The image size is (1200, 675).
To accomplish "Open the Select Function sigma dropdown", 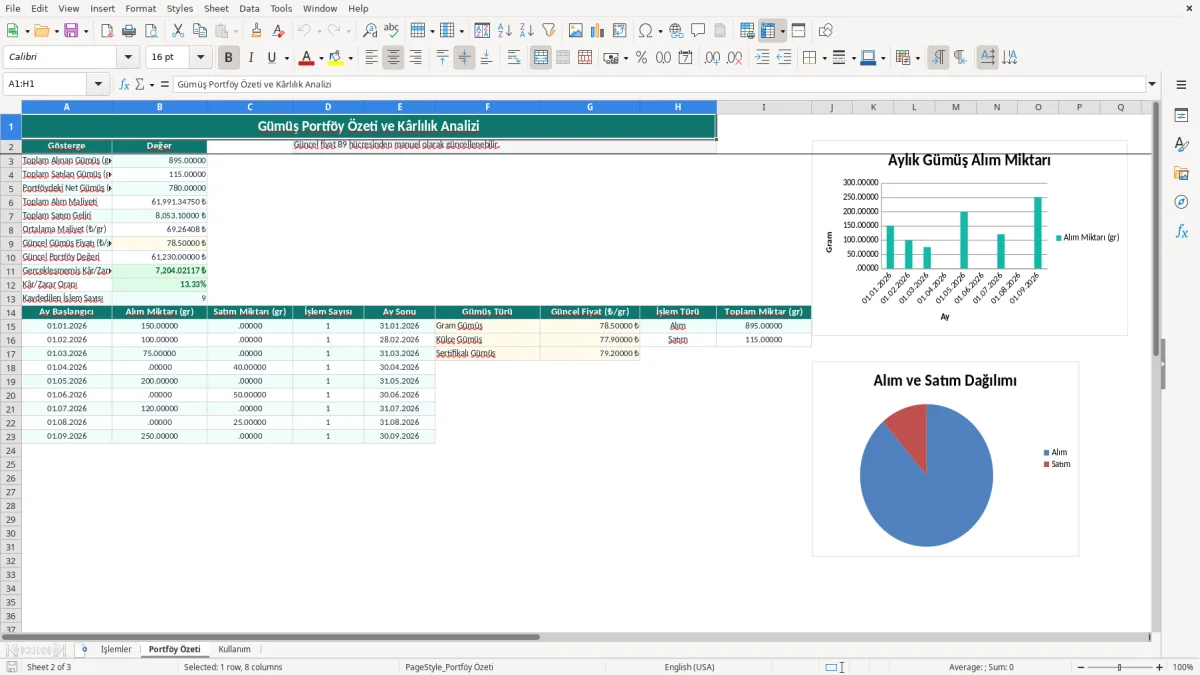I will (152, 84).
